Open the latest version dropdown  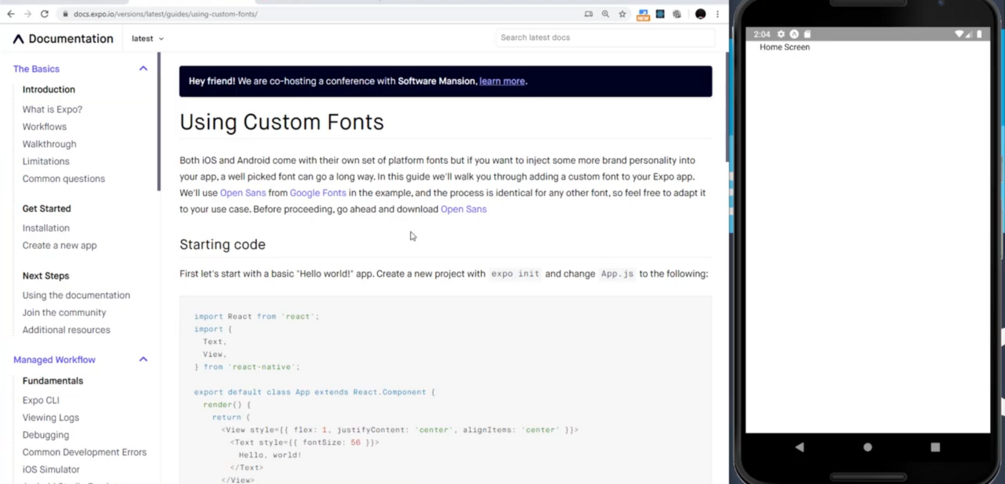point(147,38)
